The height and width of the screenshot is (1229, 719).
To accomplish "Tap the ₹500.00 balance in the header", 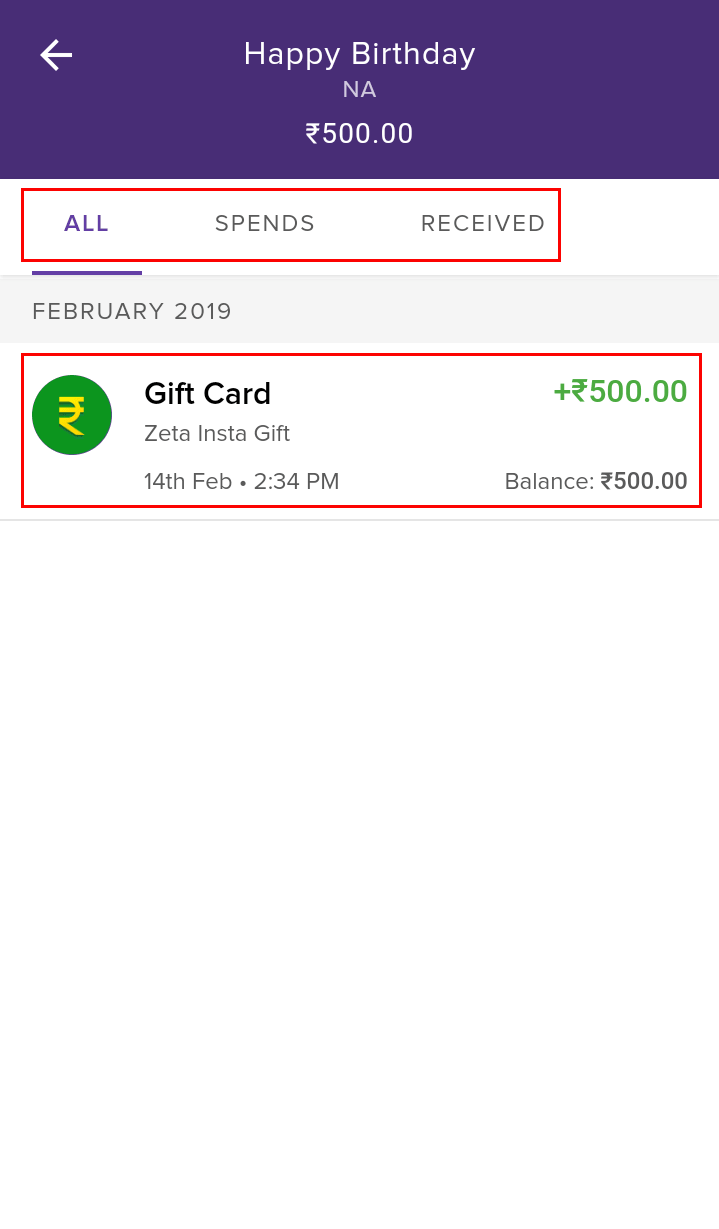I will [360, 134].
